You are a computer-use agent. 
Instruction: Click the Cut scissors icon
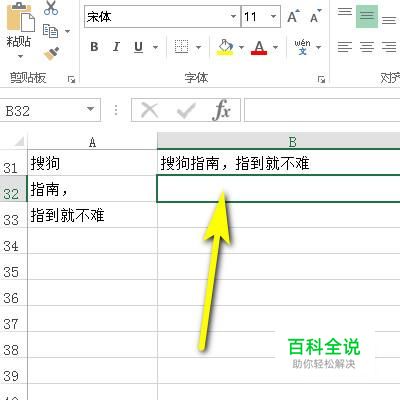point(51,8)
